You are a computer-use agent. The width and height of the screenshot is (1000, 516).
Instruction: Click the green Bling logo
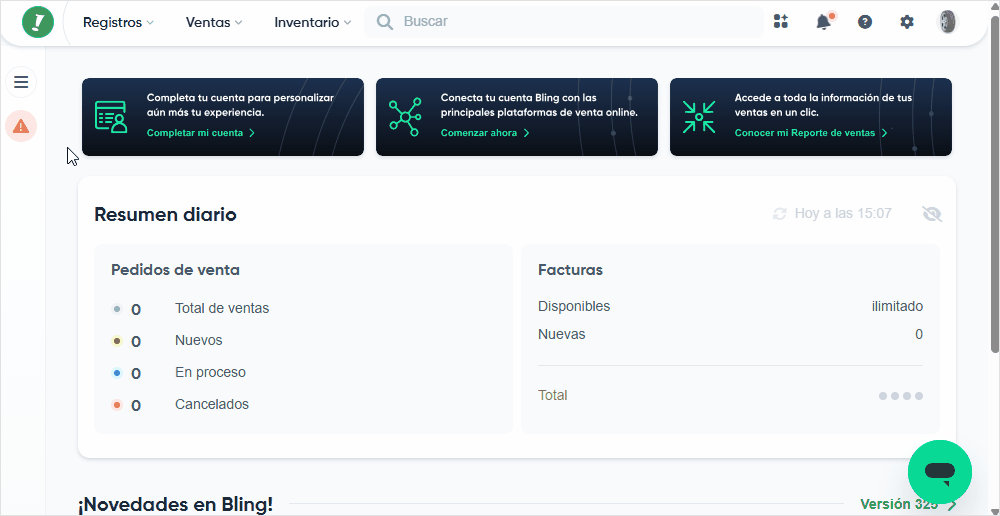38,22
